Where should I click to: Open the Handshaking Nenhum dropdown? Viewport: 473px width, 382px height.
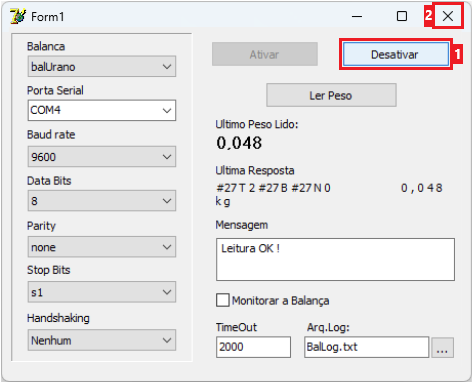pos(102,340)
